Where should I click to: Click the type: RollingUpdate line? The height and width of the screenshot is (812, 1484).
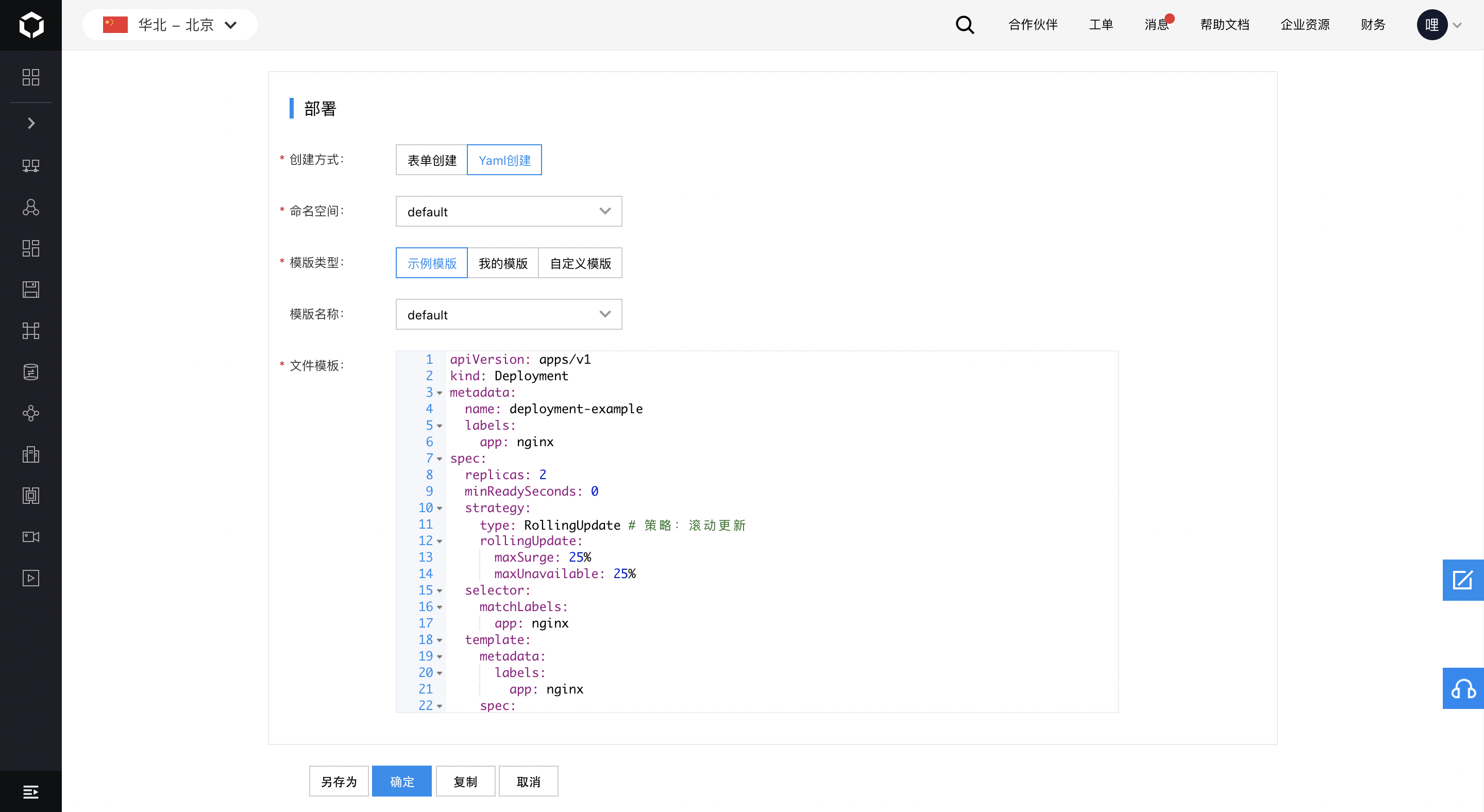[x=612, y=525]
